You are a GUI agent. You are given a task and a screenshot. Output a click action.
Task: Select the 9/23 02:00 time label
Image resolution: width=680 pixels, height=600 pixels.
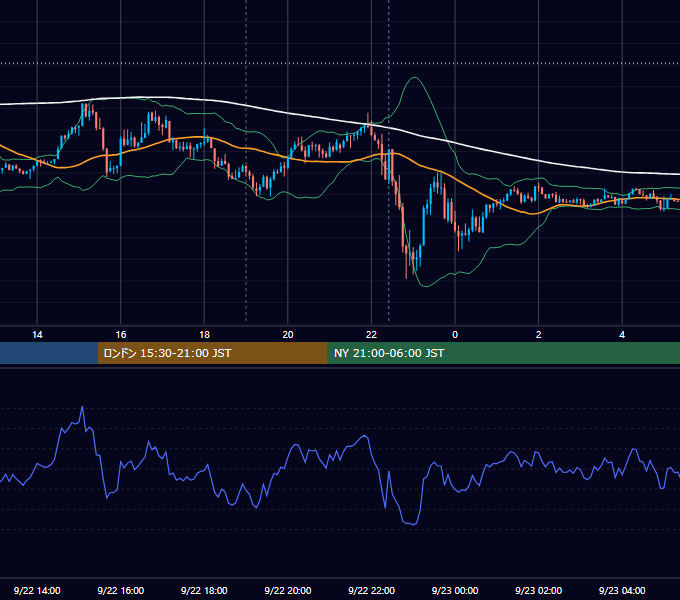click(x=538, y=590)
